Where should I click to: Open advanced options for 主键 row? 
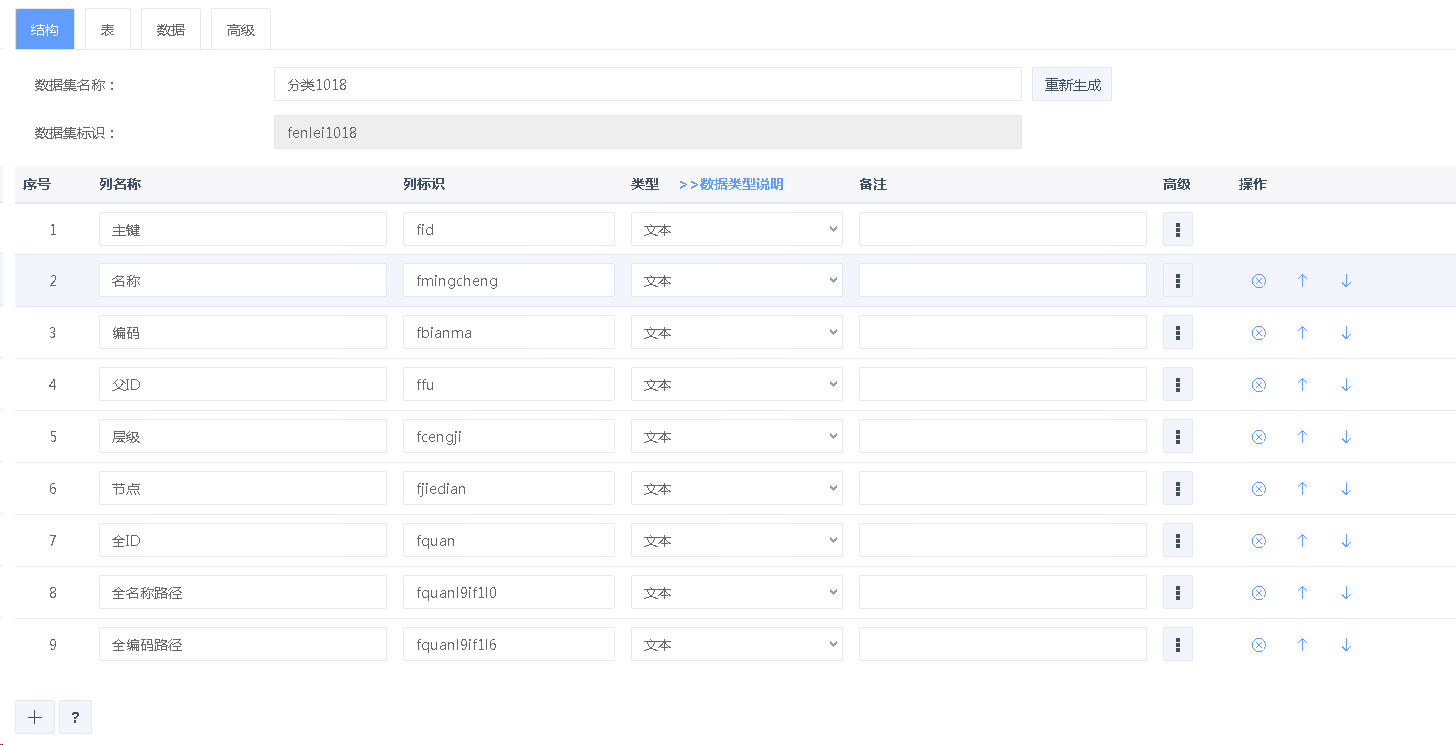click(x=1177, y=229)
